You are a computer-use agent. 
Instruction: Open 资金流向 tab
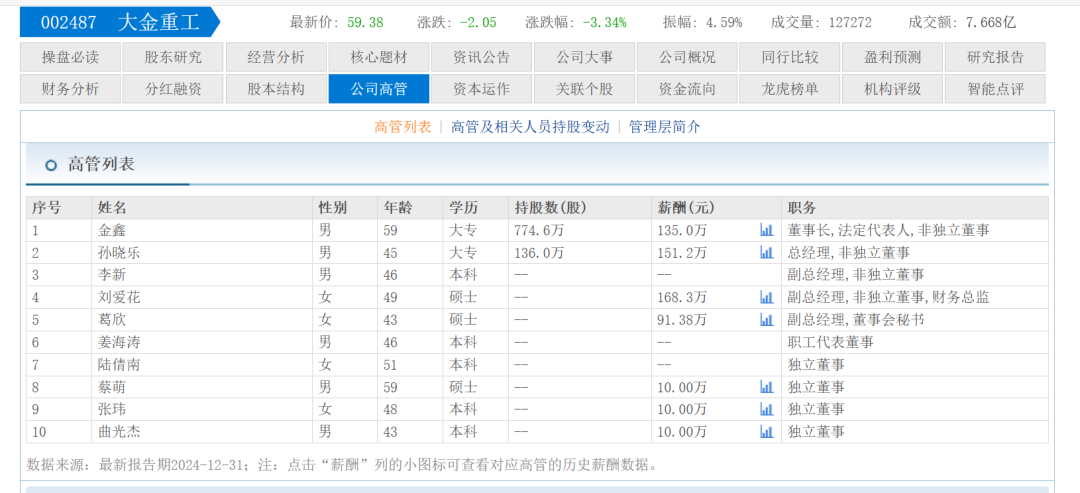tap(687, 89)
